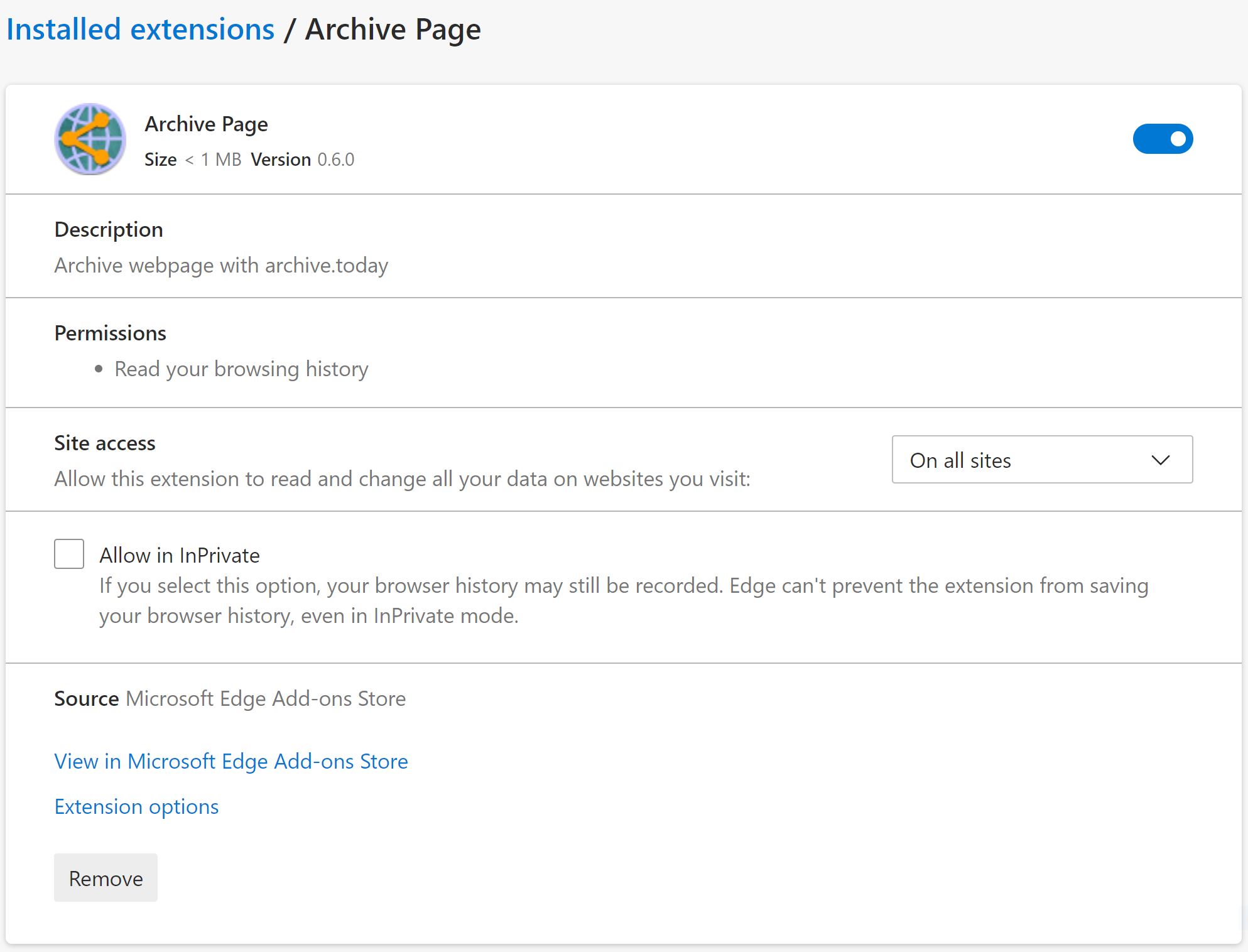
Task: Remove the Archive Page extension
Action: click(x=106, y=878)
